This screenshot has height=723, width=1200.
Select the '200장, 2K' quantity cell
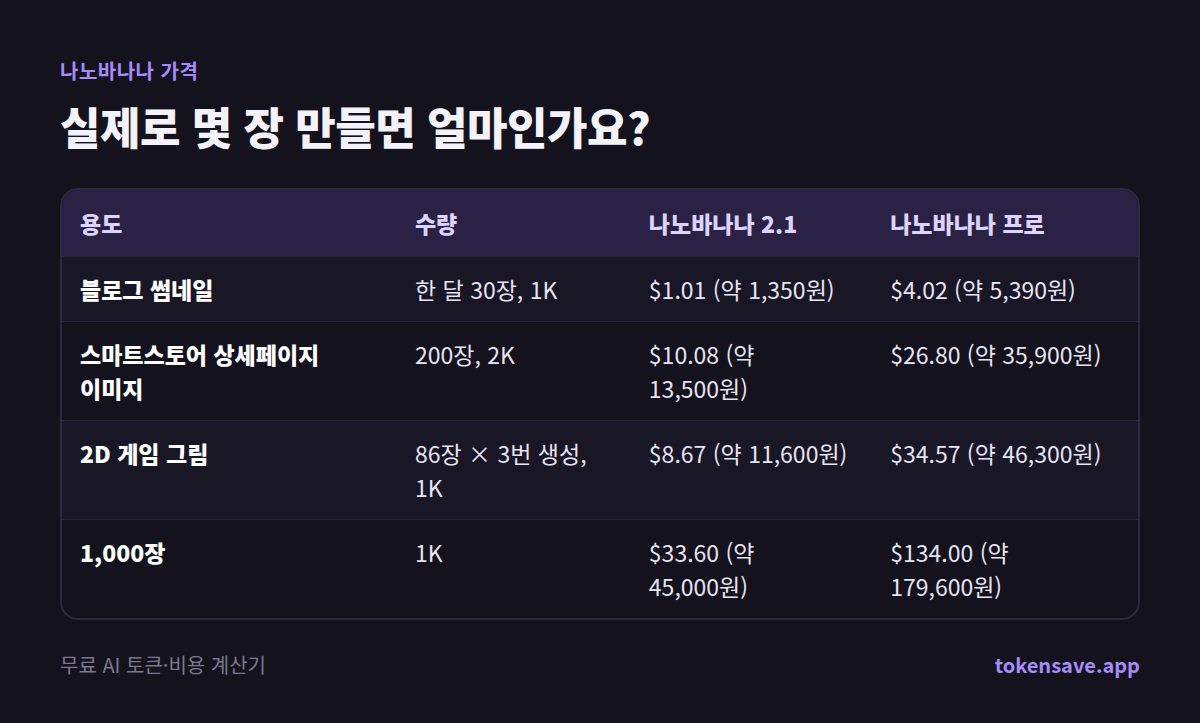pos(465,356)
